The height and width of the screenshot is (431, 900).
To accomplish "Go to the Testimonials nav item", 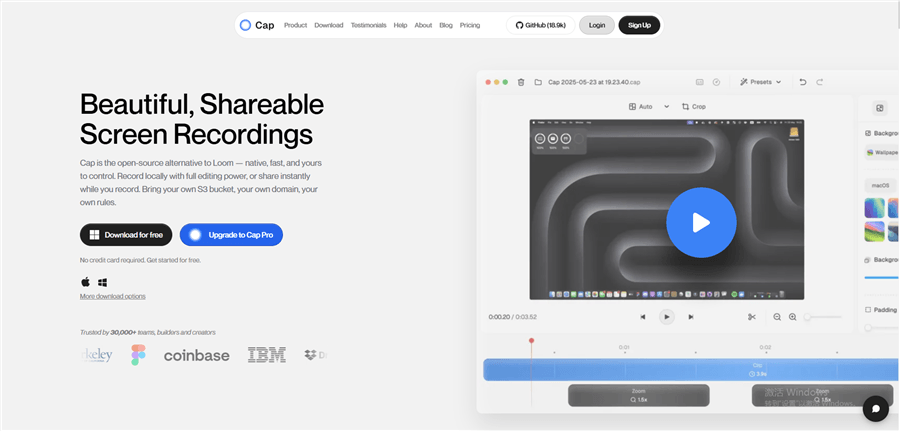I will pos(368,25).
